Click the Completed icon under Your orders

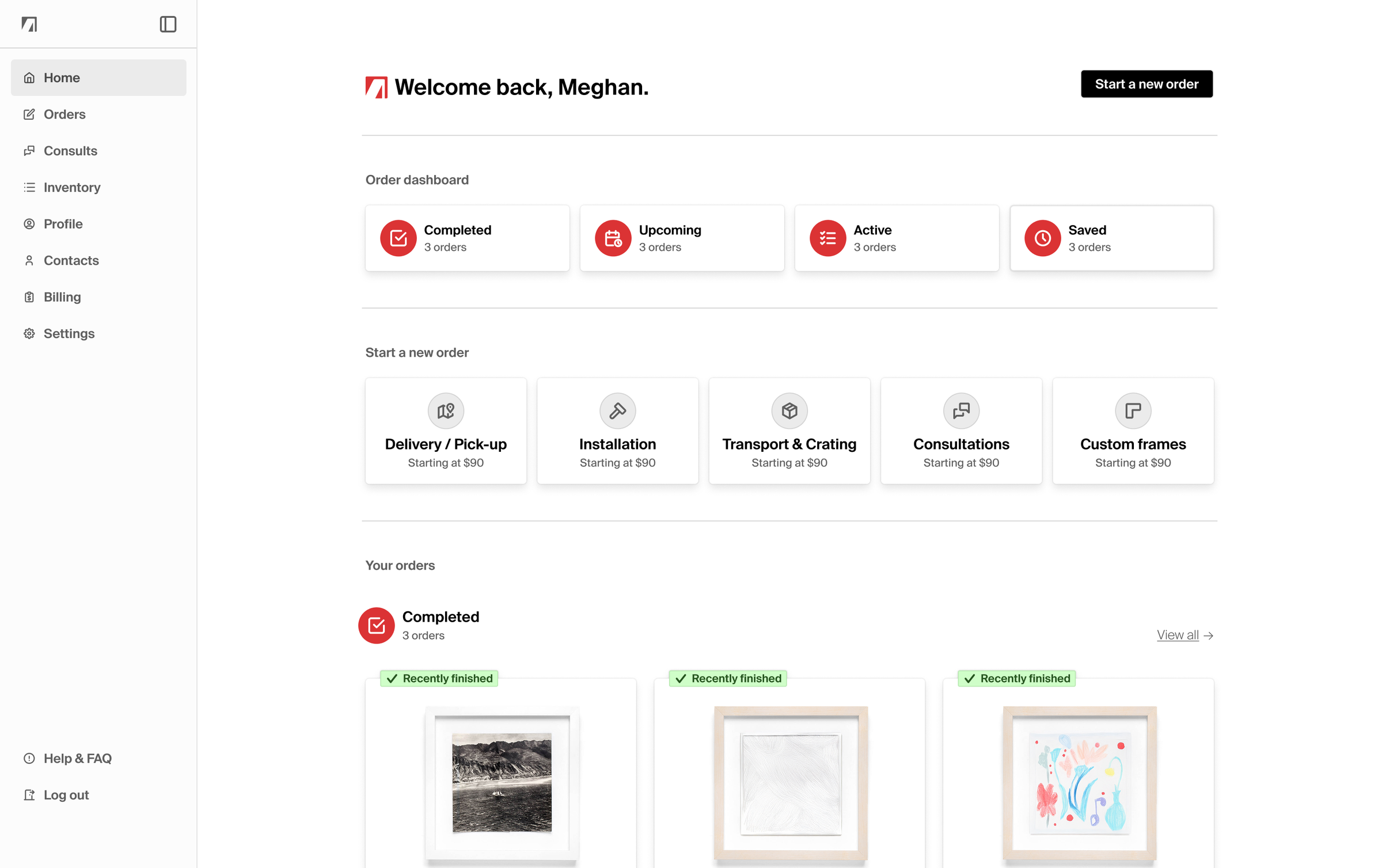click(376, 625)
